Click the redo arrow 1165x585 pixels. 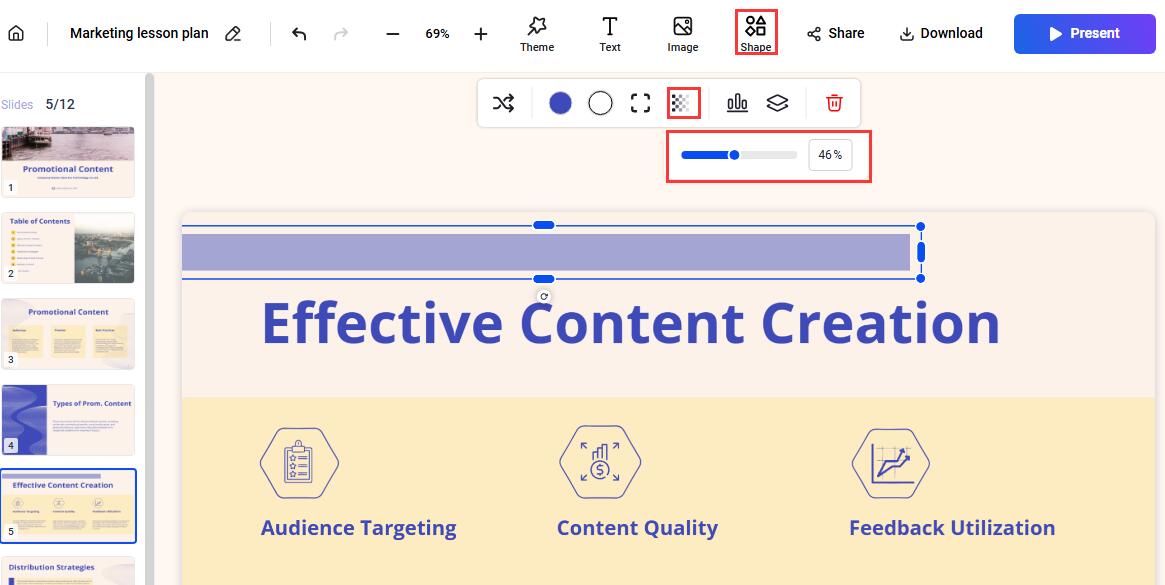(x=341, y=33)
